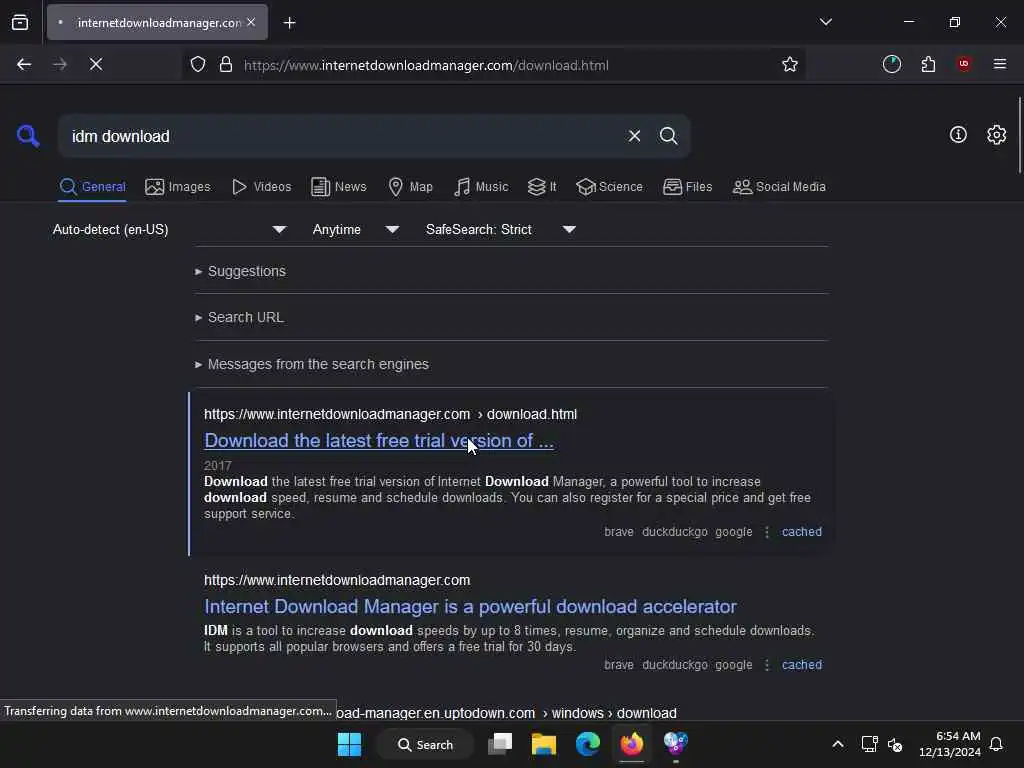
Task: Open notifications bell in tray
Action: coord(996,744)
